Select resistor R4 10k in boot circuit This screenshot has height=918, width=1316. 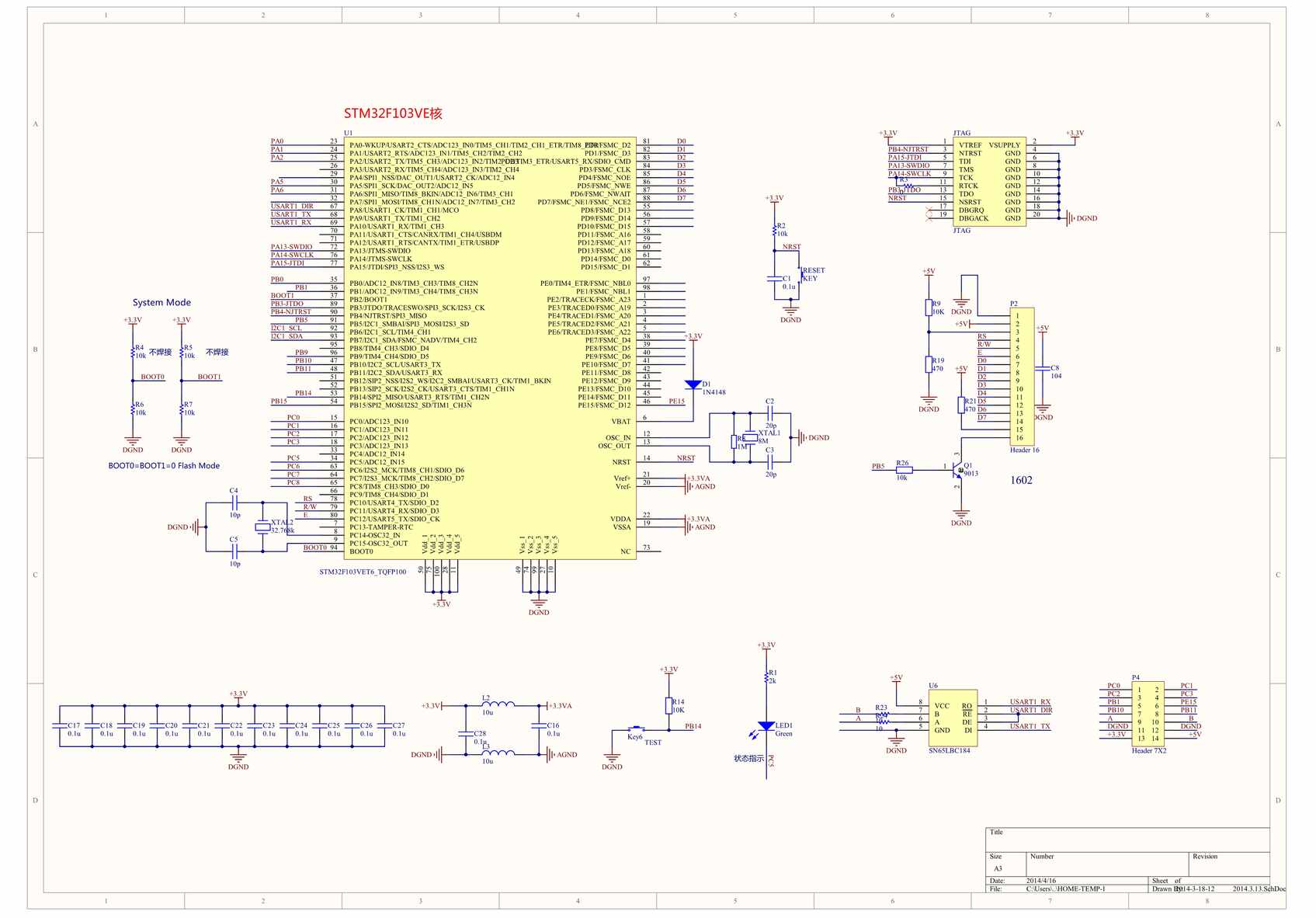(133, 352)
